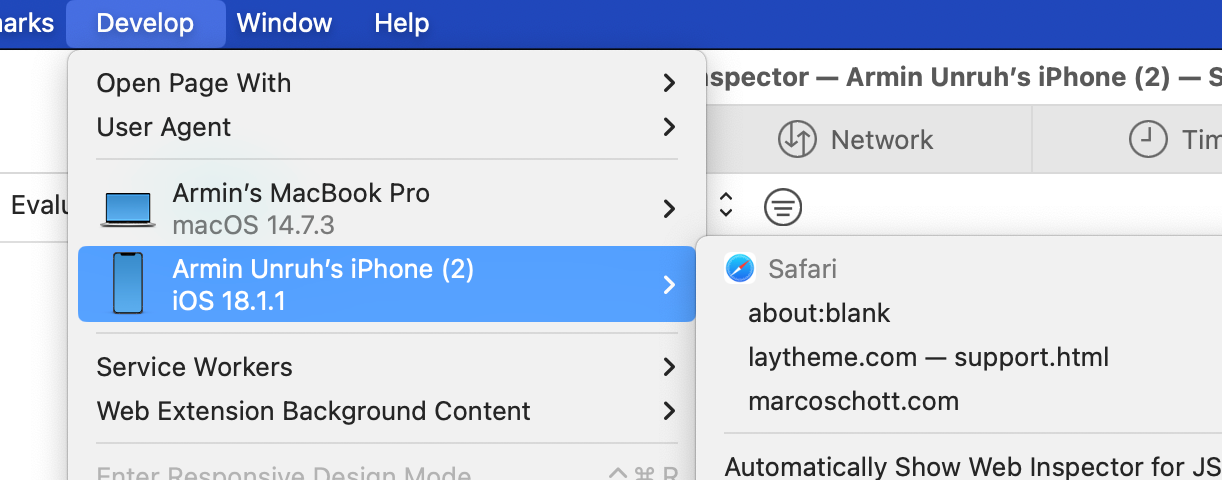The image size is (1222, 480).
Task: Open the Develop menu
Action: (145, 23)
